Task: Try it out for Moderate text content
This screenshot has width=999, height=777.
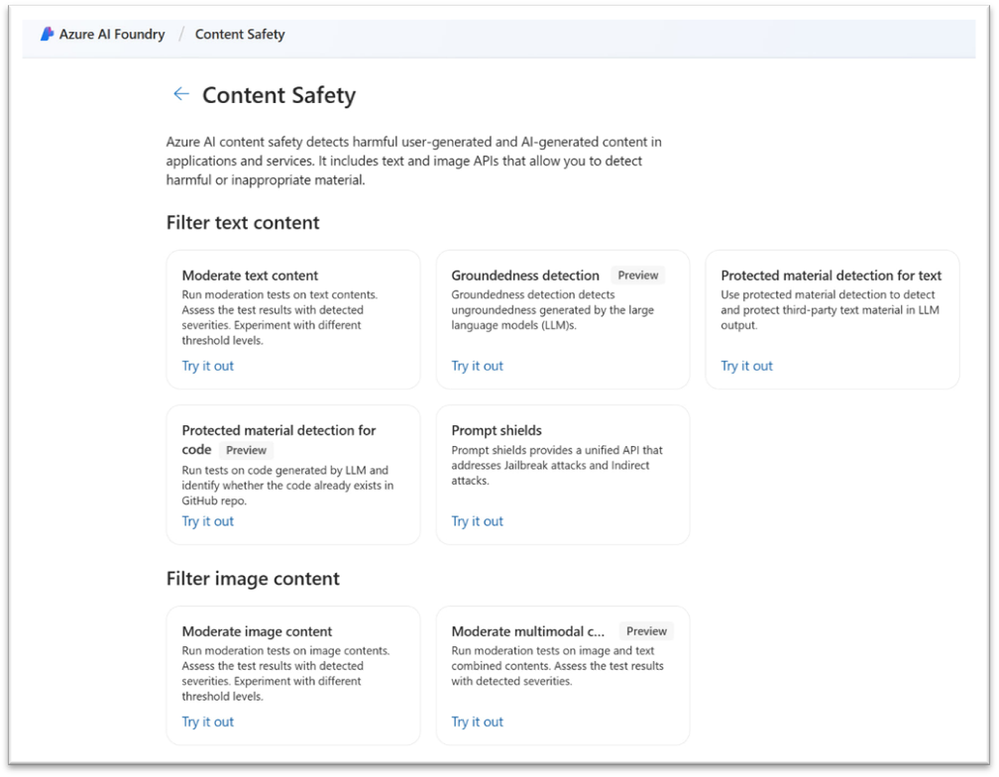Action: click(x=208, y=366)
